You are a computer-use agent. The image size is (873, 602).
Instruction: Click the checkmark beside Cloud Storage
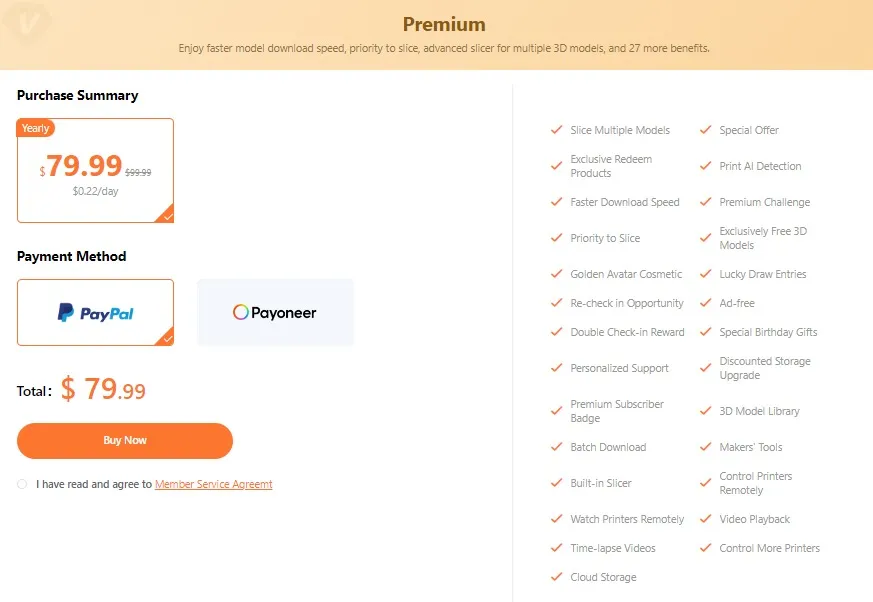556,577
